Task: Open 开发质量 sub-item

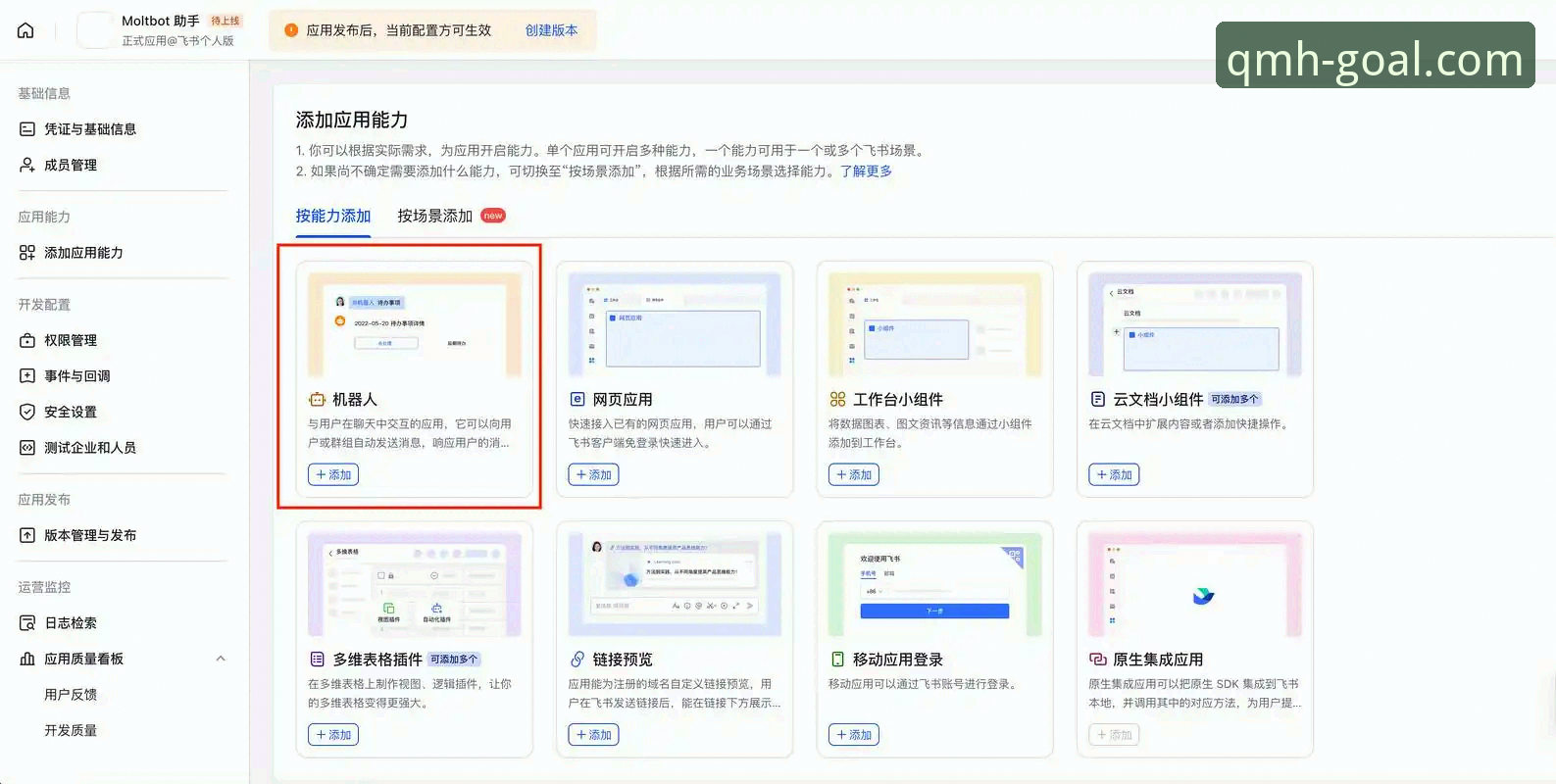Action: 71,730
